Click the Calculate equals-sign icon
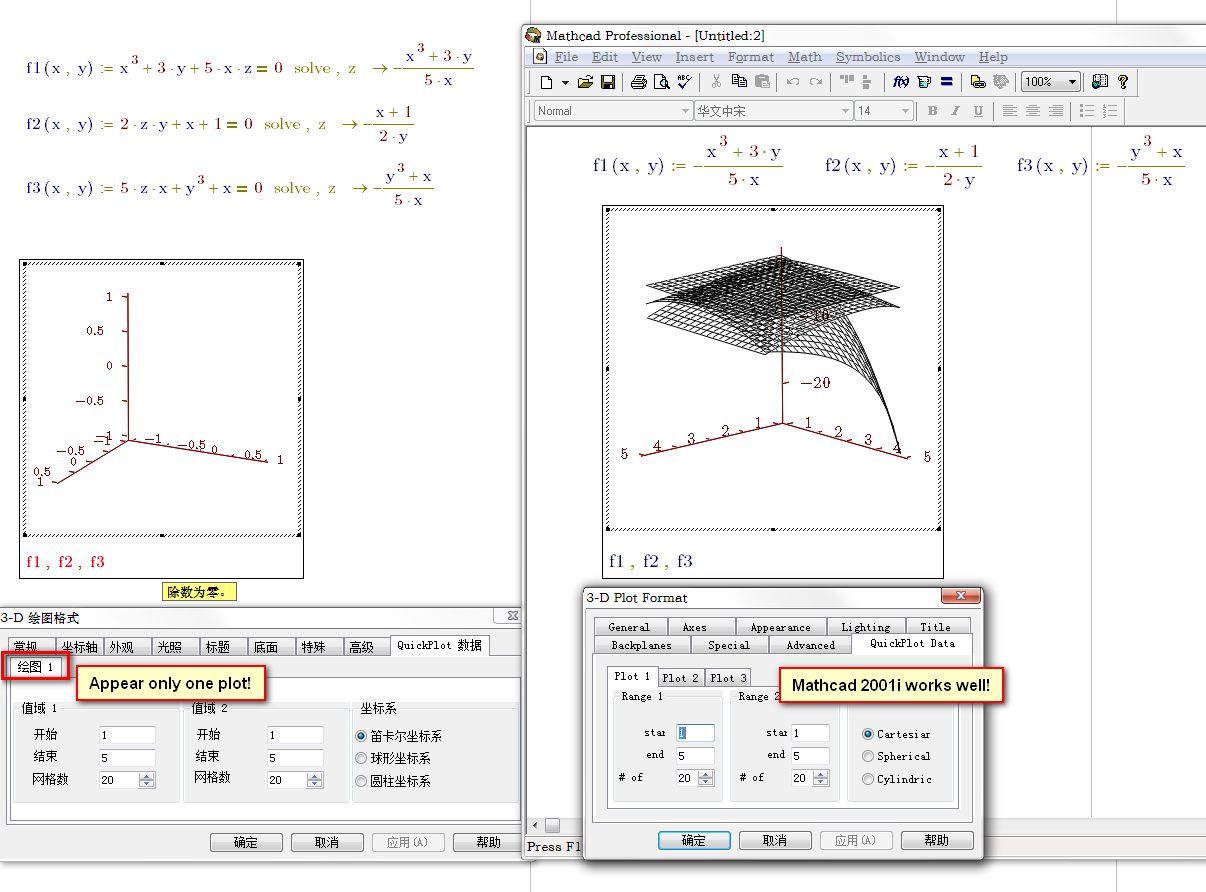The width and height of the screenshot is (1206, 892). 946,82
